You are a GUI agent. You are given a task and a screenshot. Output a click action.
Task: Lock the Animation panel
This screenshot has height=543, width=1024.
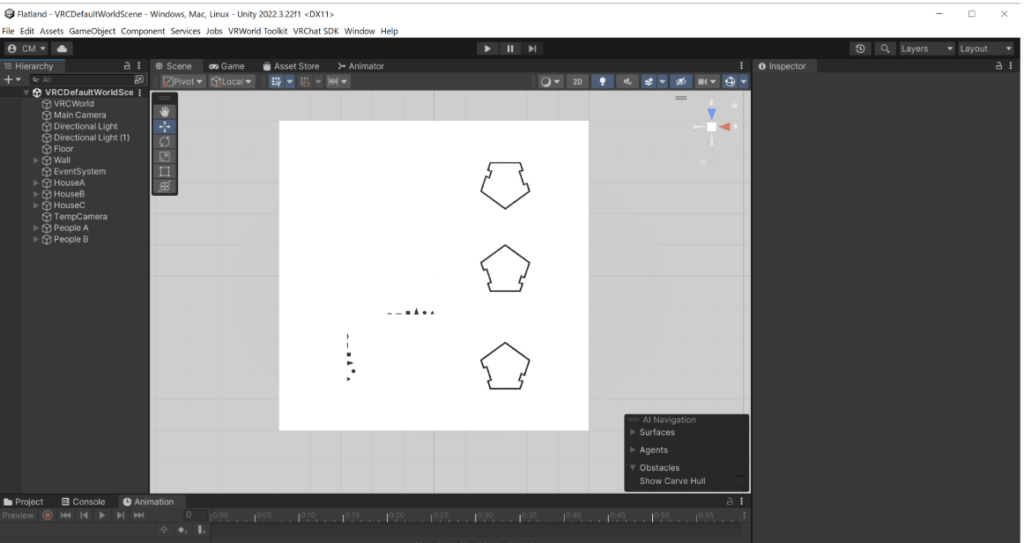tap(729, 502)
